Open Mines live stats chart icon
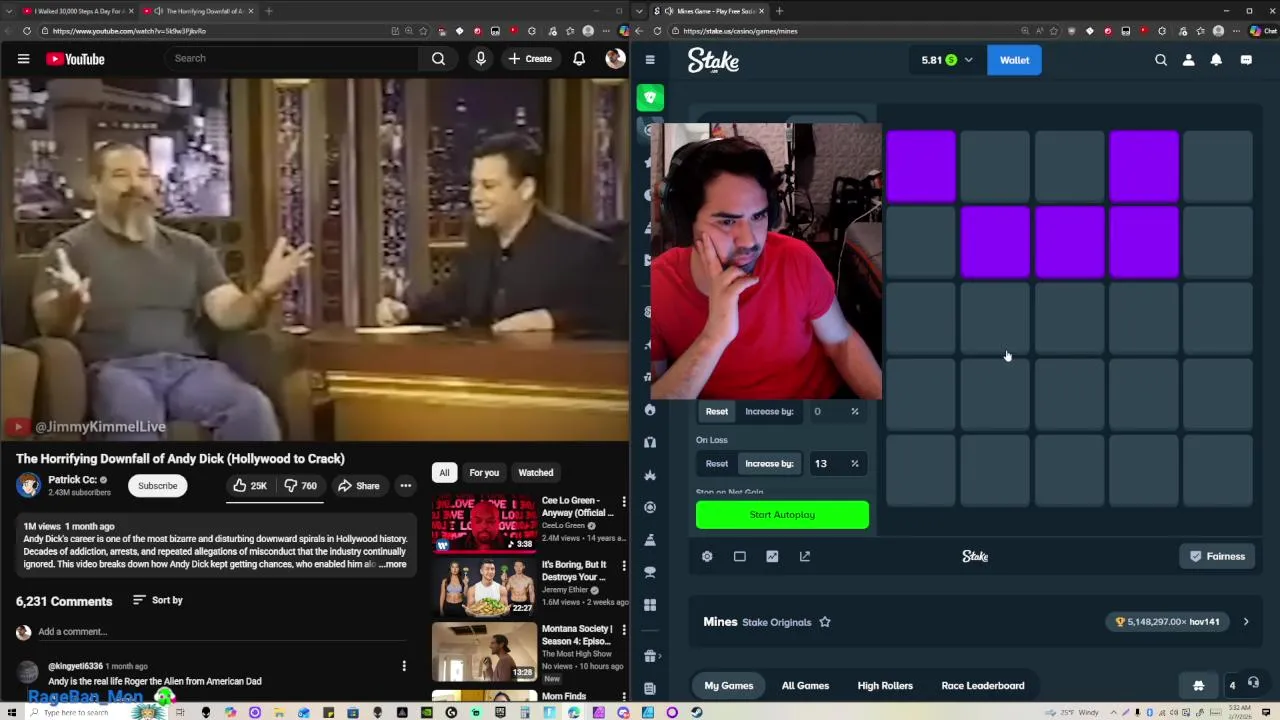The width and height of the screenshot is (1280, 720). (772, 556)
